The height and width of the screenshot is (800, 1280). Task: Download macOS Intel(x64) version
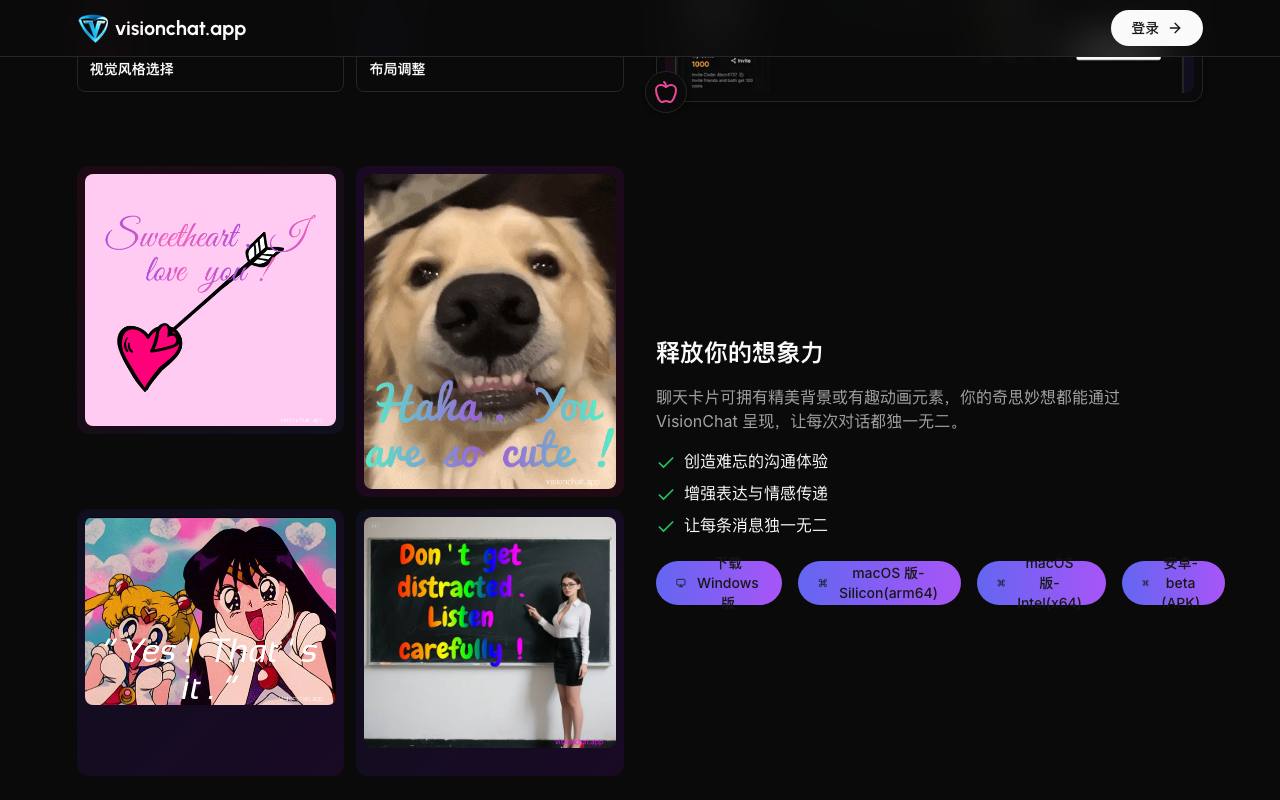coord(1041,583)
